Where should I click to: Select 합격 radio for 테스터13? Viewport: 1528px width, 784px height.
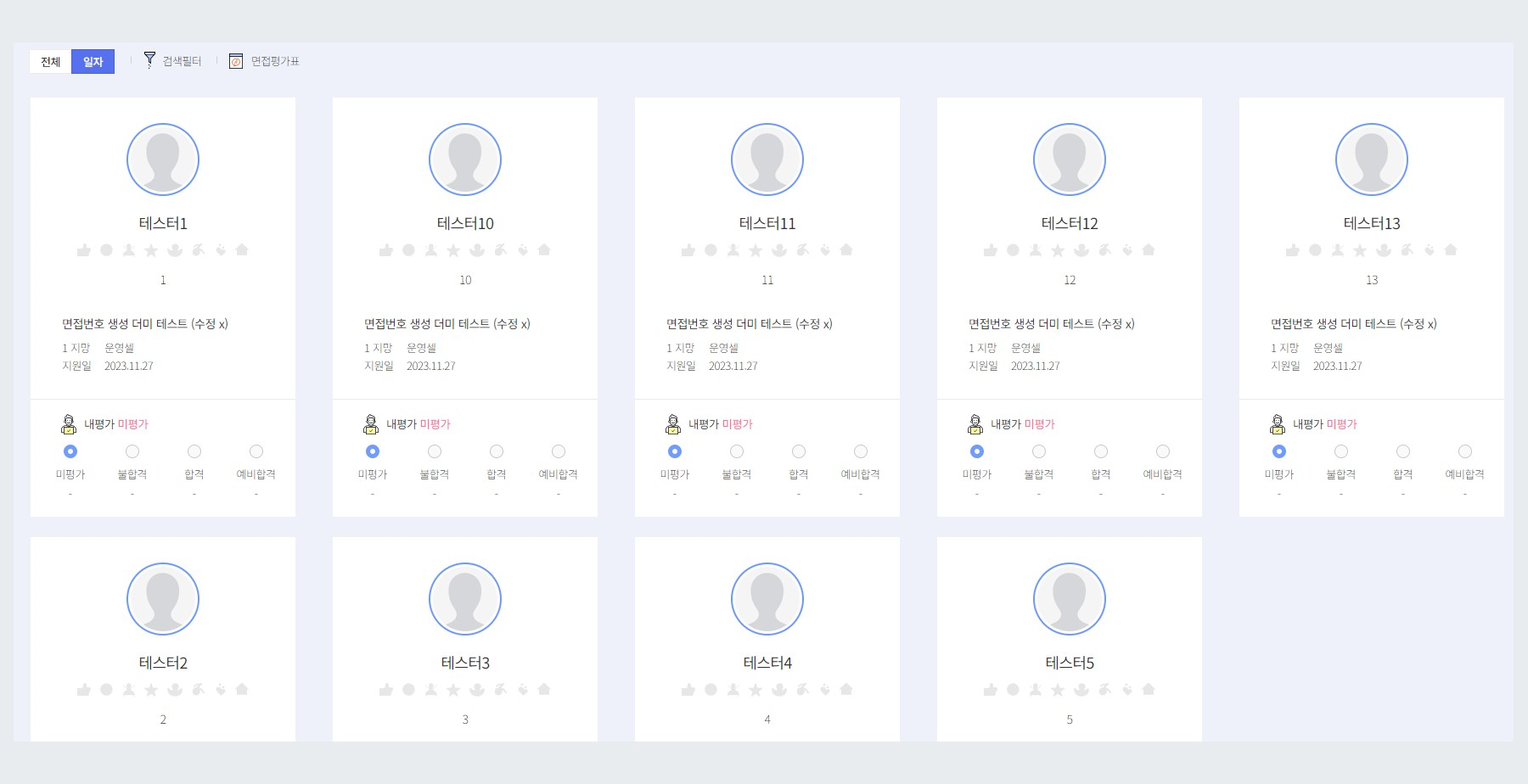tap(1403, 451)
